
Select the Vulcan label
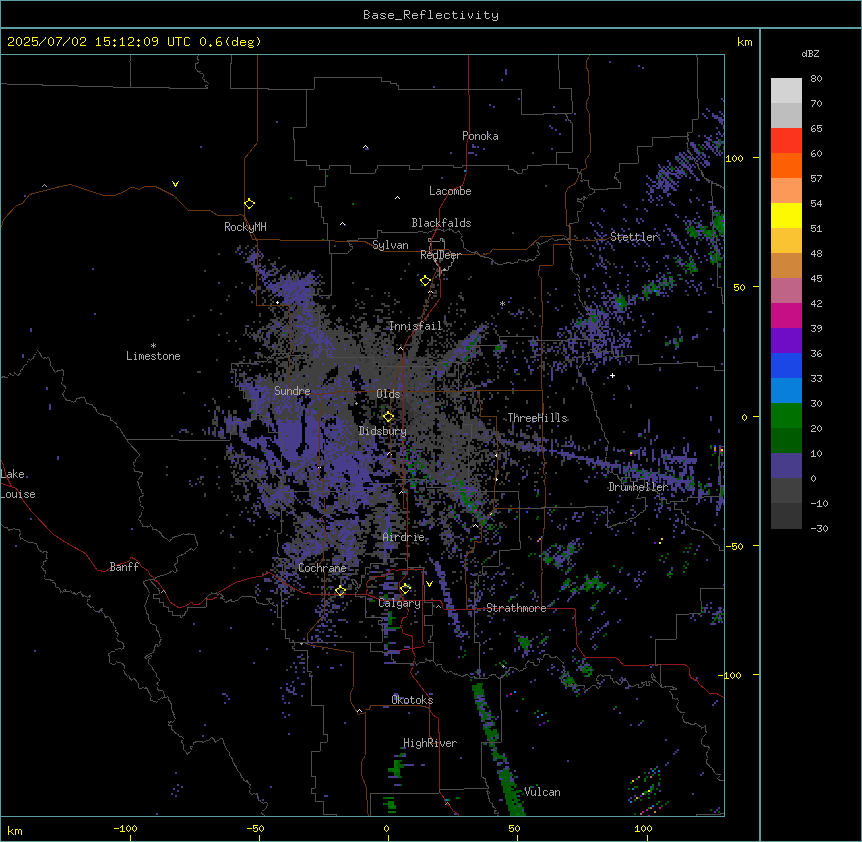(x=542, y=792)
